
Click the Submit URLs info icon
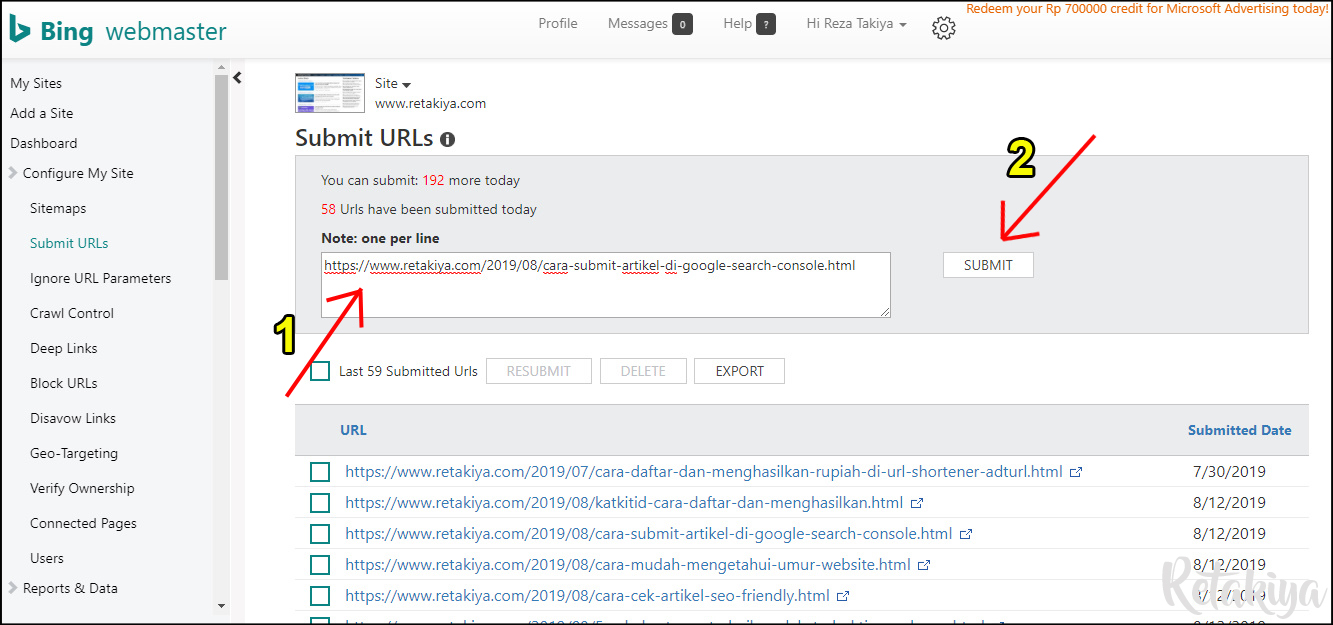(x=447, y=140)
